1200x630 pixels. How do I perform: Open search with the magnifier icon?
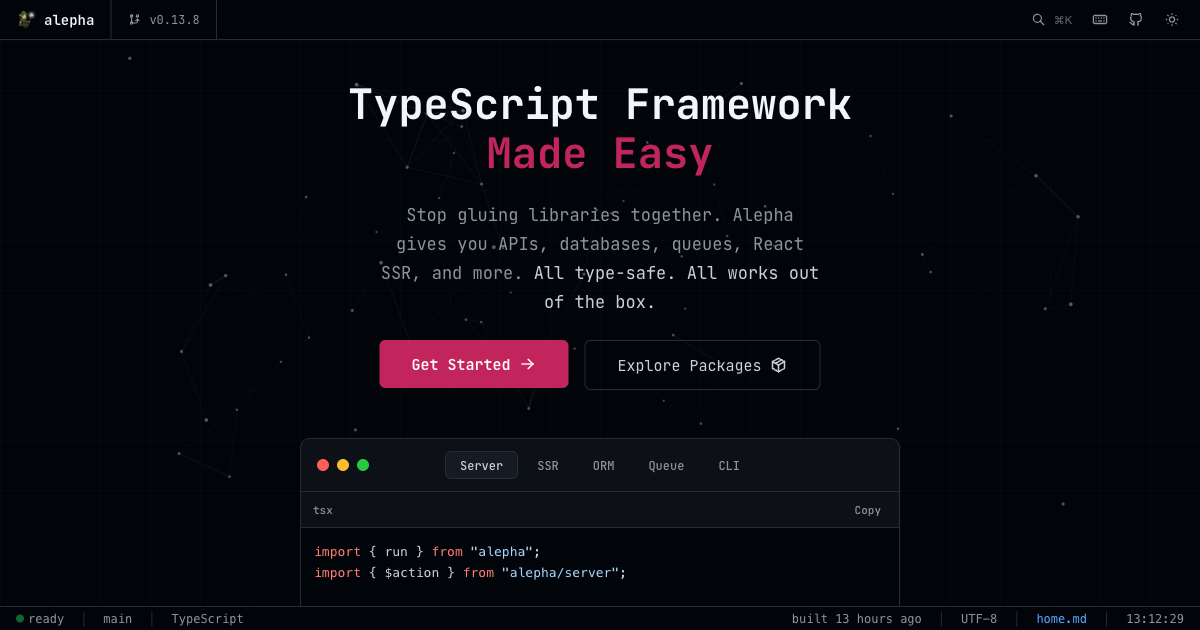pyautogui.click(x=1038, y=19)
